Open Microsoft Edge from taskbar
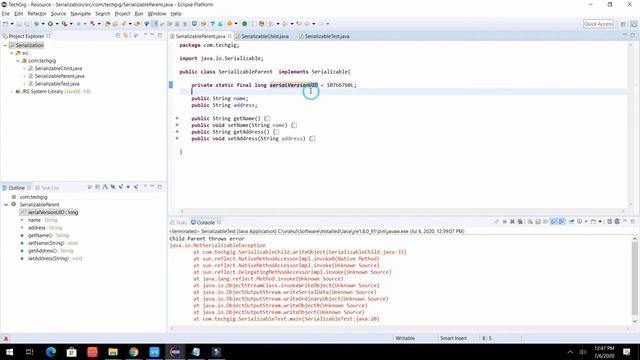The image size is (640, 360). coord(51,351)
